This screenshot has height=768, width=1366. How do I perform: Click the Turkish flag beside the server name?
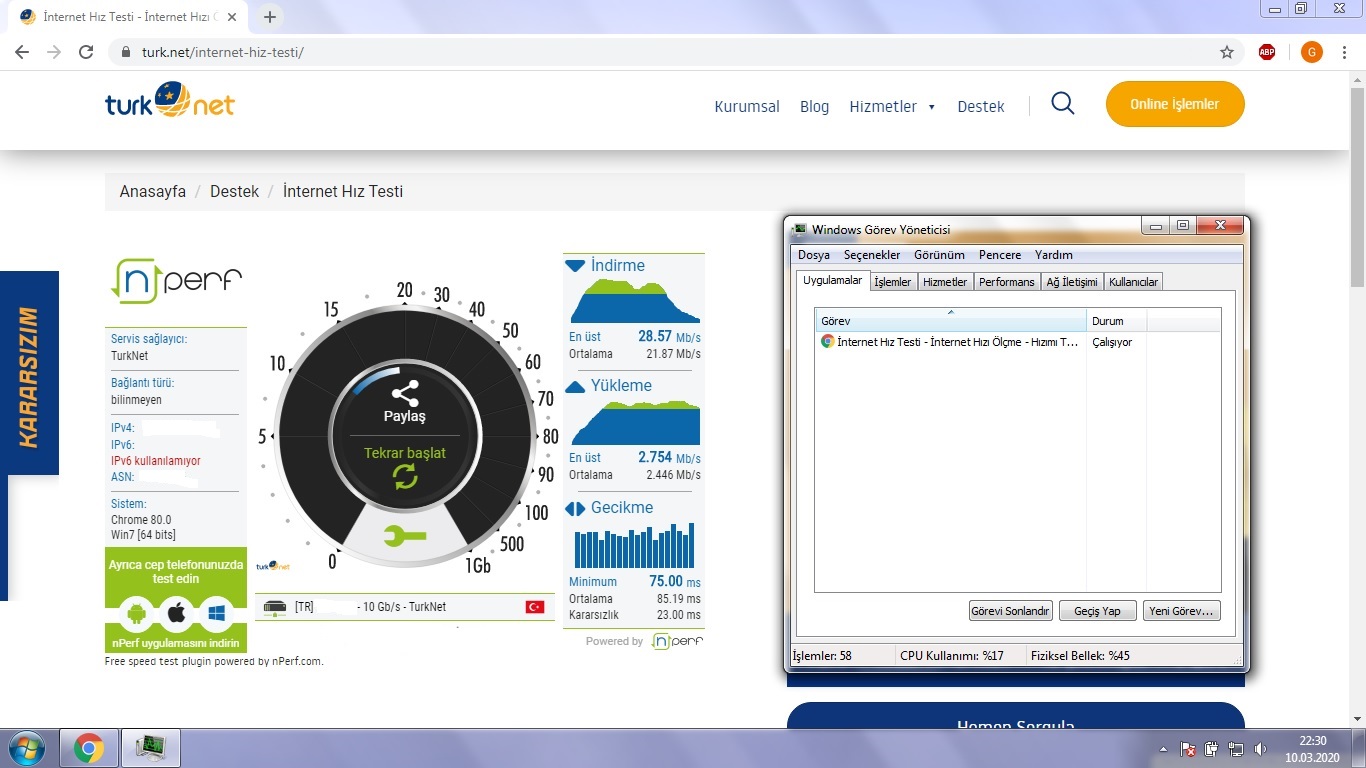click(x=535, y=607)
